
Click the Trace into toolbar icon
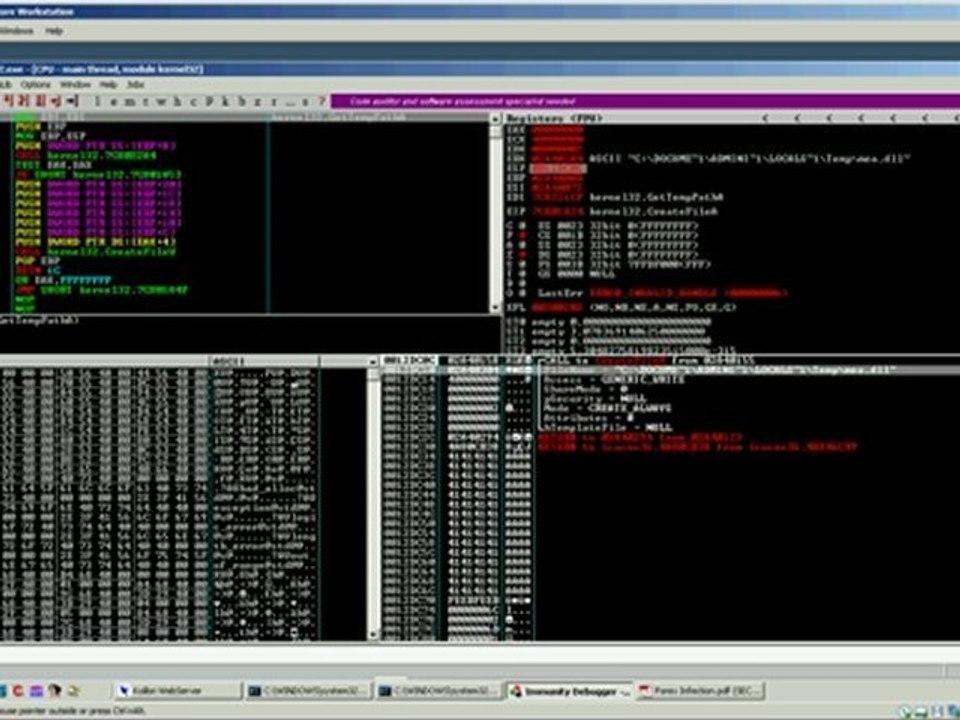40,101
